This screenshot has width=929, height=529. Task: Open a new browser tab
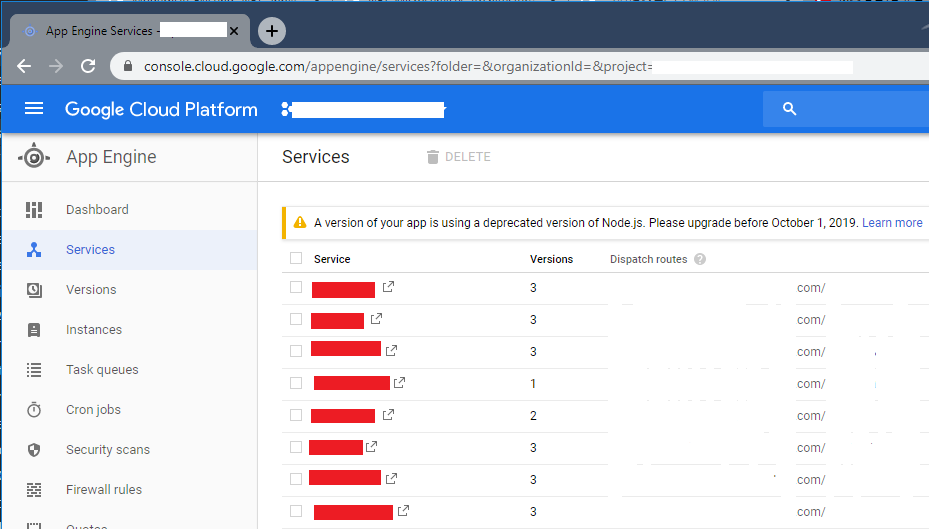(x=271, y=31)
